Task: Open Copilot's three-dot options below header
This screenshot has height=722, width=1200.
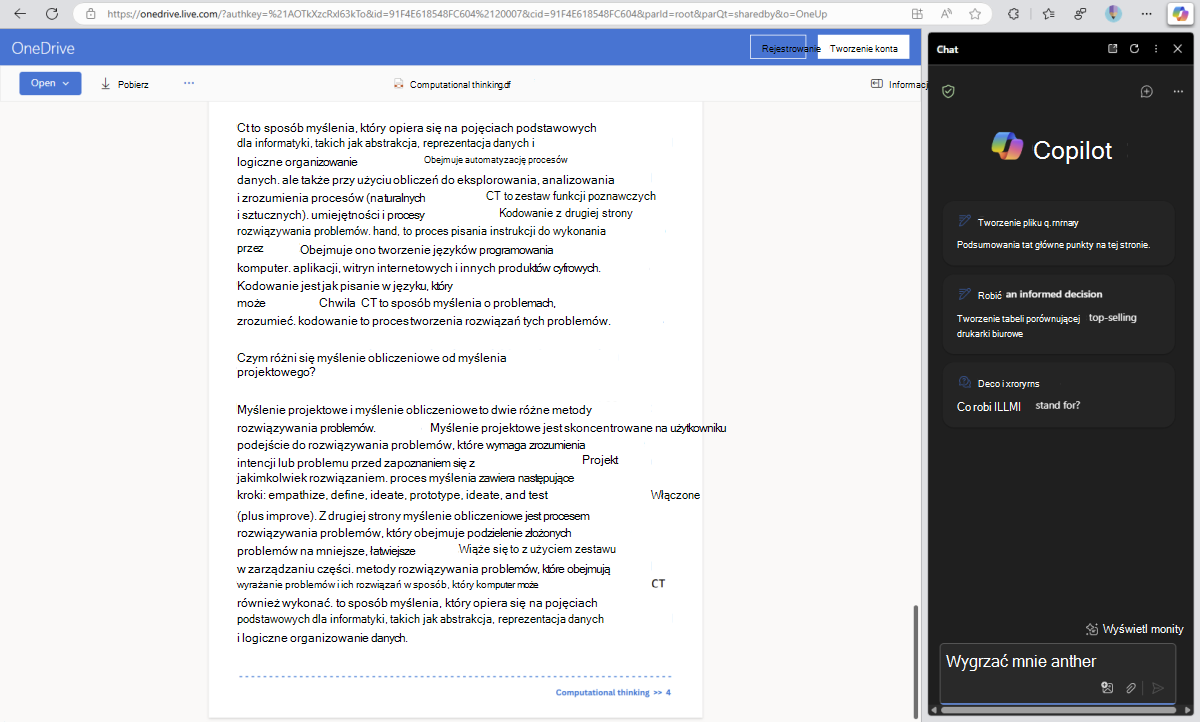Action: click(1178, 91)
